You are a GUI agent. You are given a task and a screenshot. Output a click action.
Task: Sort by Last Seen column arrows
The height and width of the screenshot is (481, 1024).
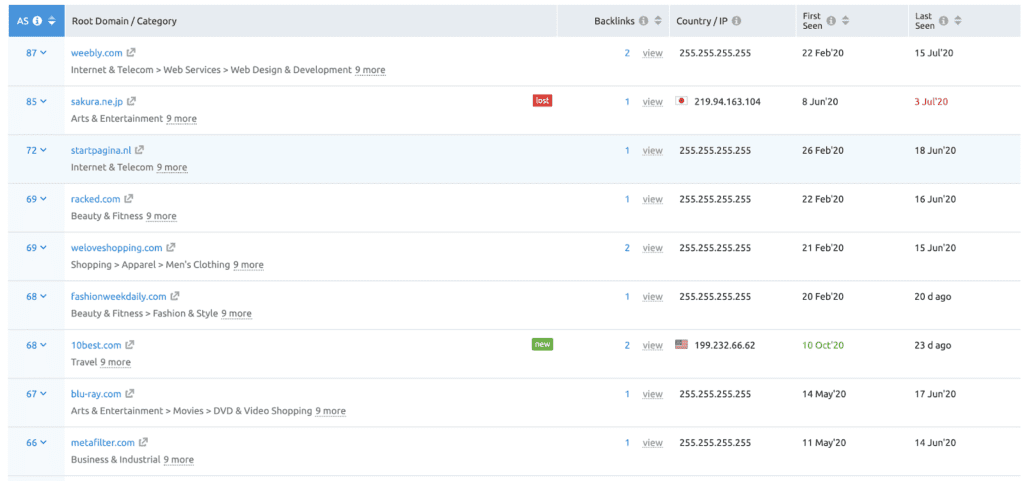tap(957, 21)
